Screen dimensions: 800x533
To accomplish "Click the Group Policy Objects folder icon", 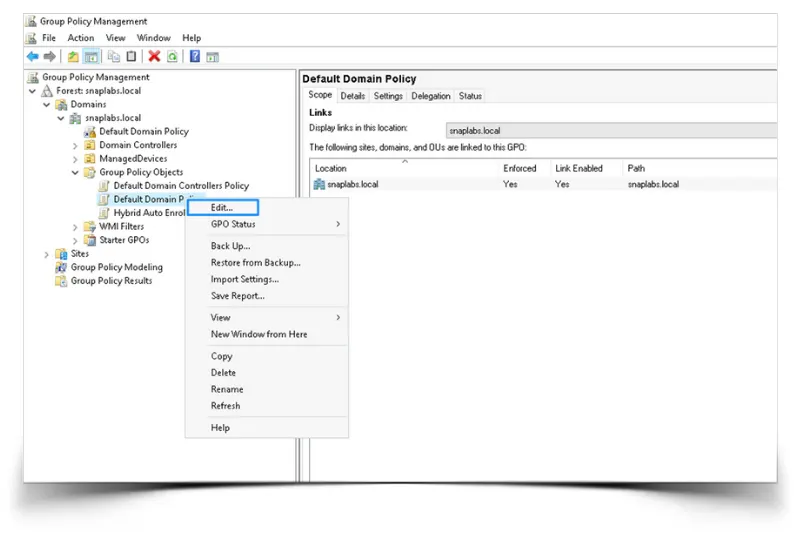I will point(90,172).
